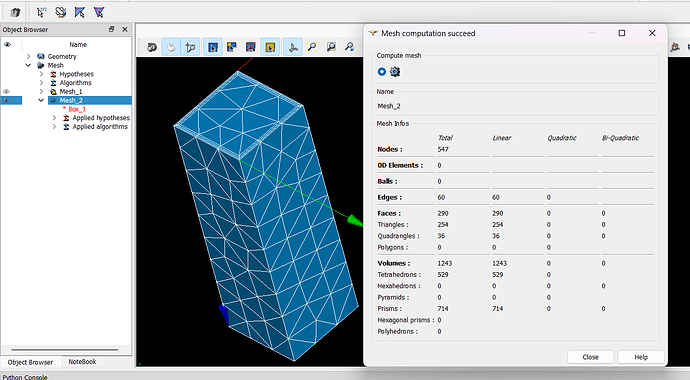
Task: Click the Quadrangles Linear value 36
Action: (496, 236)
